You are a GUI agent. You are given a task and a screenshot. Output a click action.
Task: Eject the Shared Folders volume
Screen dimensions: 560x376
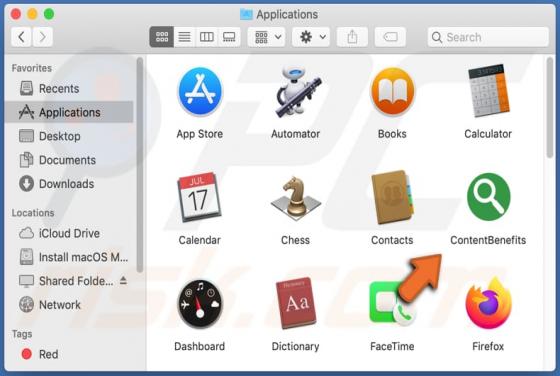123,280
